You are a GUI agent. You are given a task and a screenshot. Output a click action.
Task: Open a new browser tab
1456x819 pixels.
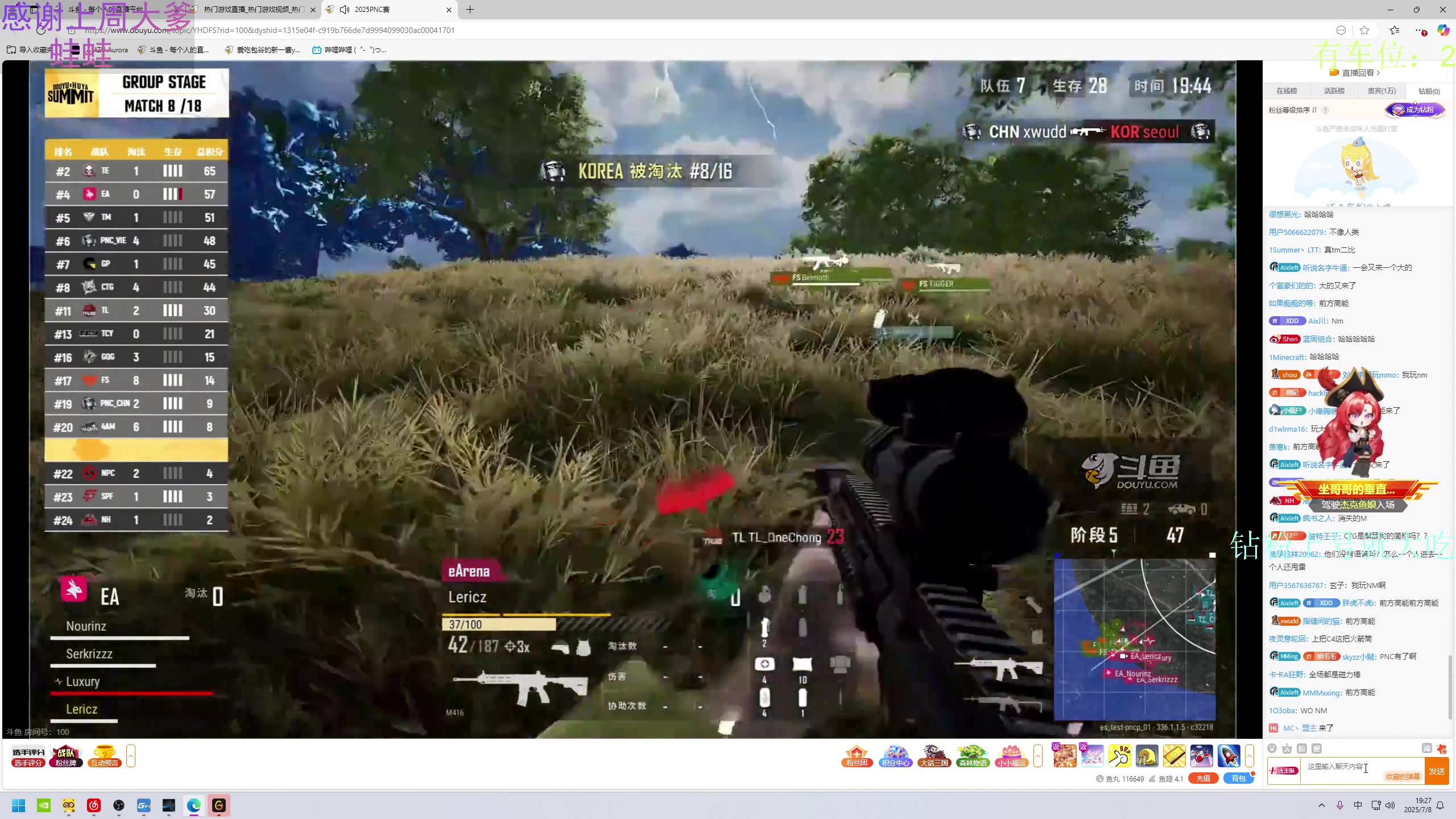click(x=470, y=10)
